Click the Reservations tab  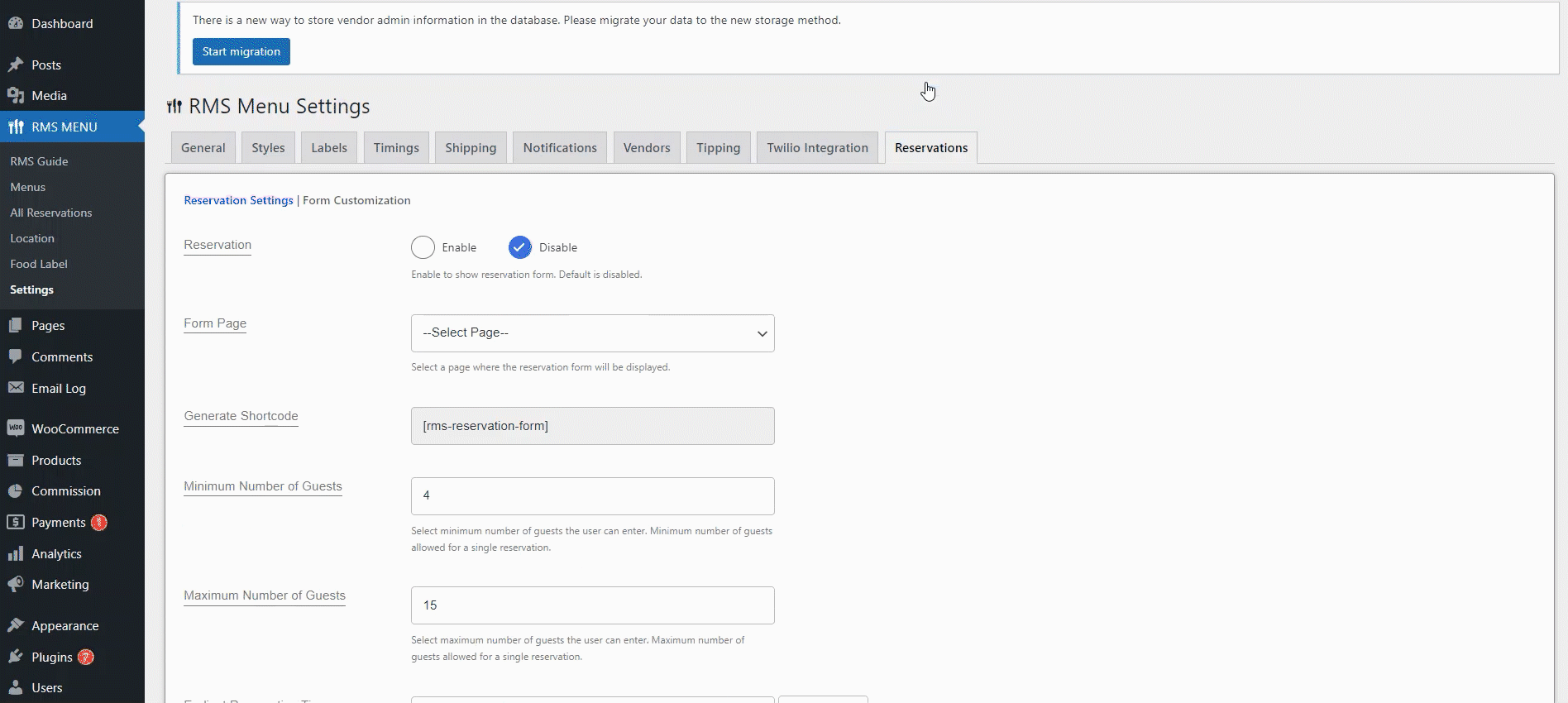931,148
